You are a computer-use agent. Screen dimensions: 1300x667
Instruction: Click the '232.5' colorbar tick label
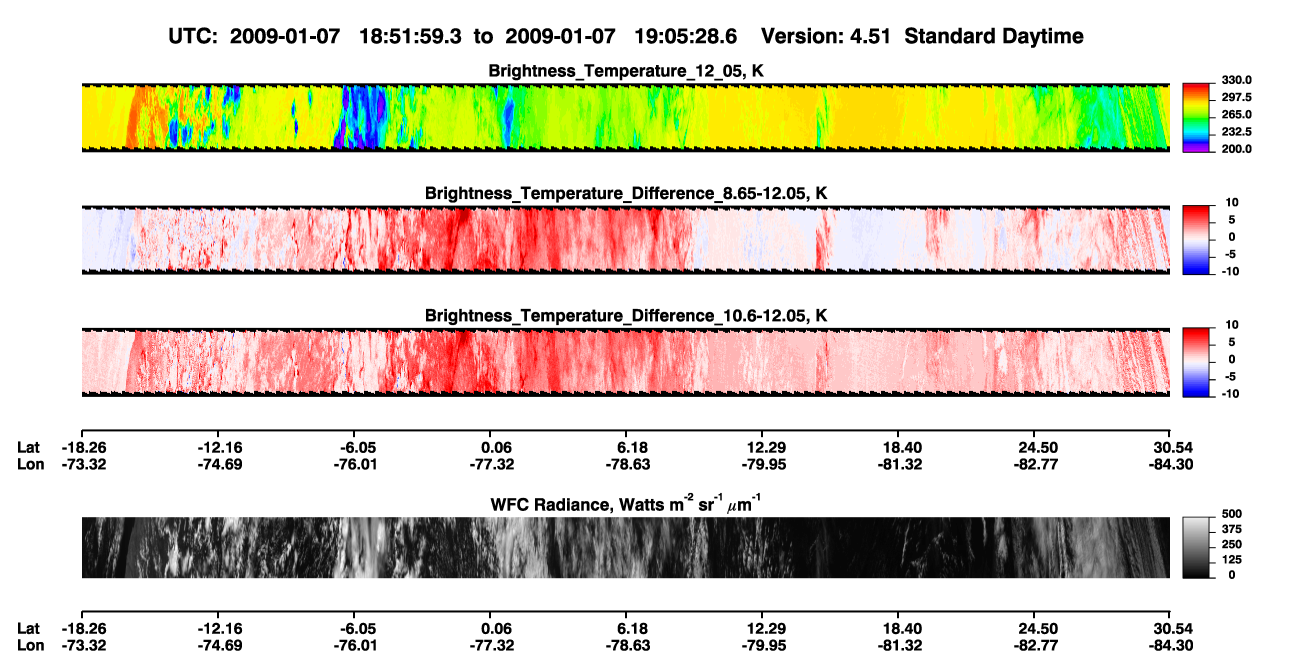(1238, 131)
